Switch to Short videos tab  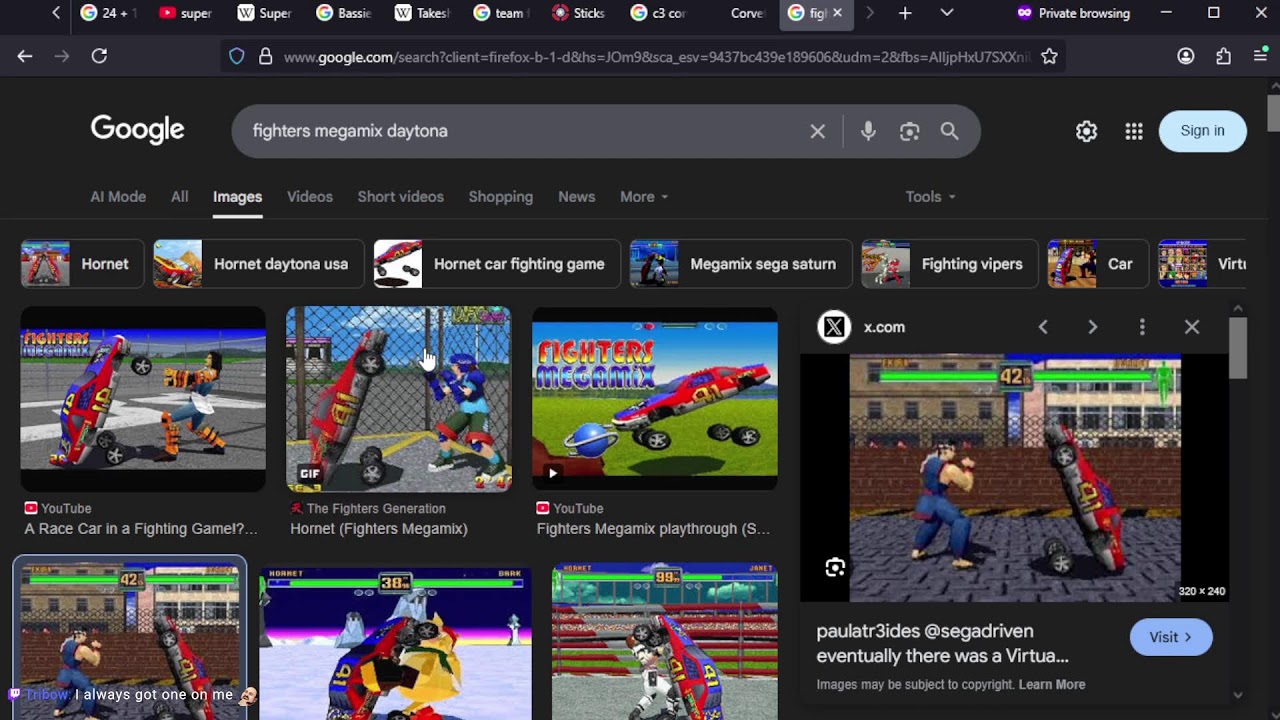401,197
